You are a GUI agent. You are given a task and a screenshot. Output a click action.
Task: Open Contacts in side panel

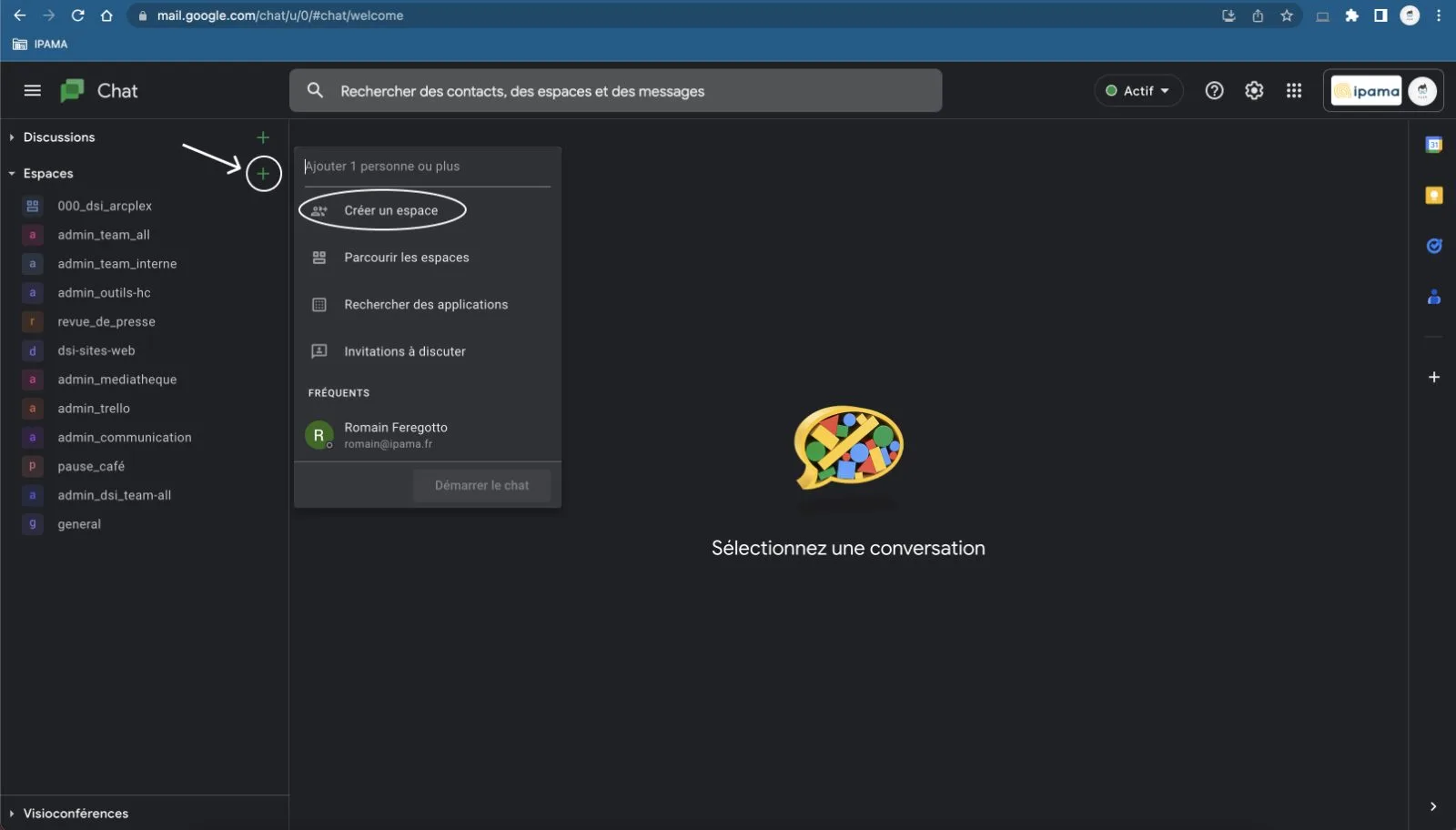(x=1433, y=297)
